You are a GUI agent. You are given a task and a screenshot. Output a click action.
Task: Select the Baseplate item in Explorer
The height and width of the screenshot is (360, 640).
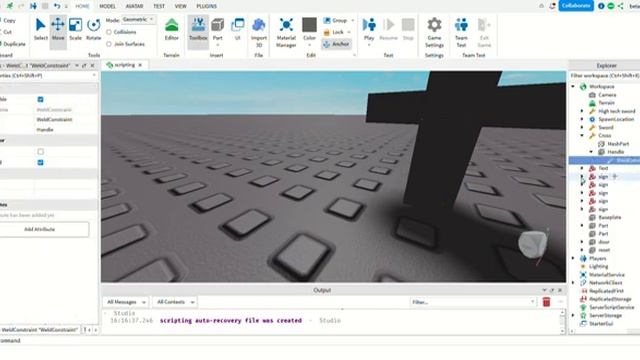point(609,217)
